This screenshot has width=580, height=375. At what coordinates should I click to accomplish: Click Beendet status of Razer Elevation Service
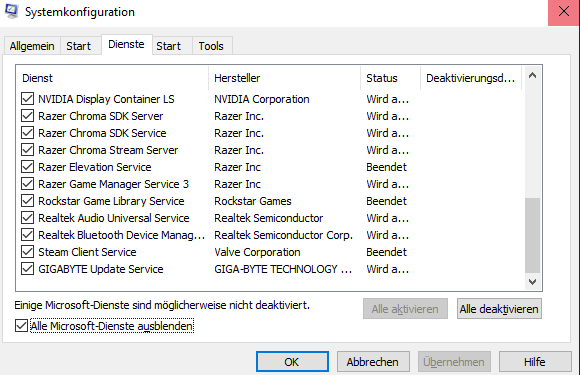point(387,167)
